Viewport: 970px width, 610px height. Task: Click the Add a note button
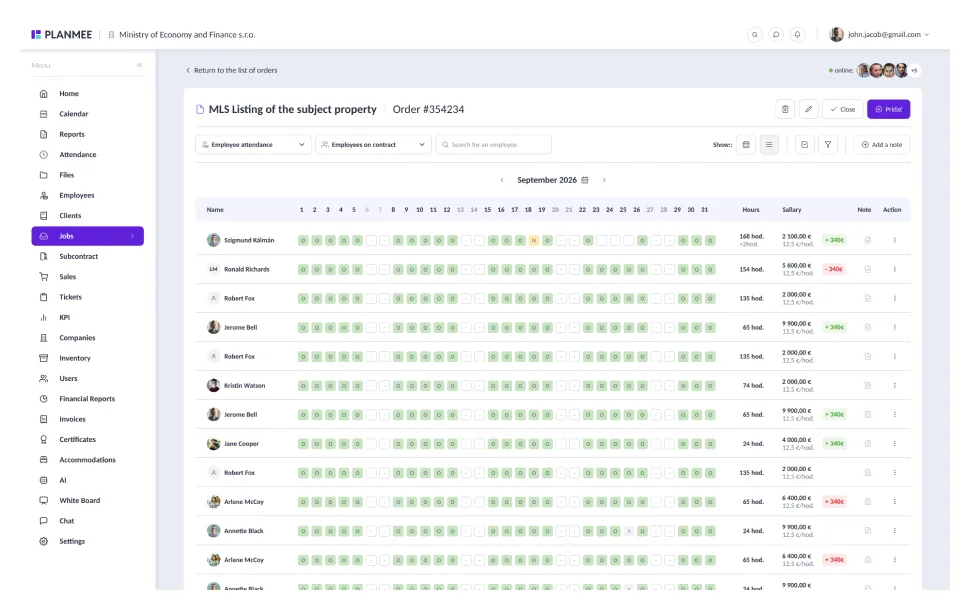click(x=882, y=145)
